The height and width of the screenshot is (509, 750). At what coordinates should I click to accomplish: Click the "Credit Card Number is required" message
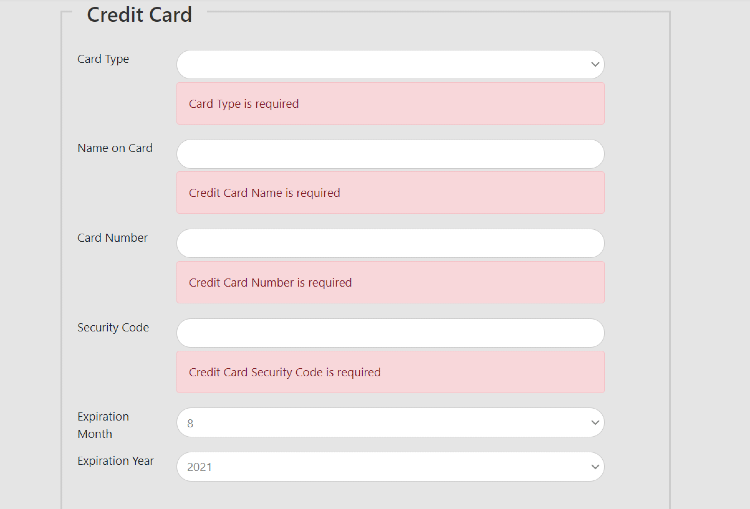(x=270, y=283)
